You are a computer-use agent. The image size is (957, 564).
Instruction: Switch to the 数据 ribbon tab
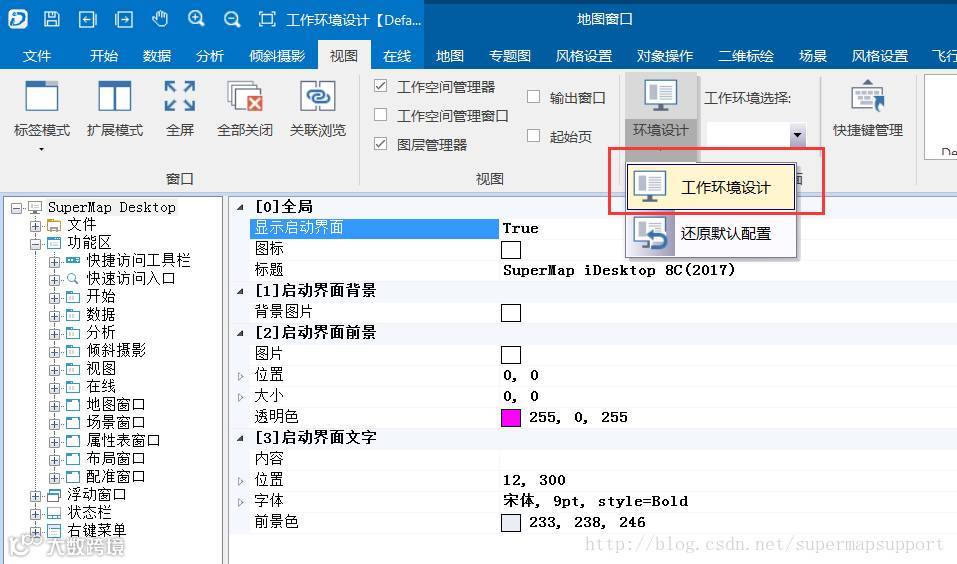coord(157,56)
